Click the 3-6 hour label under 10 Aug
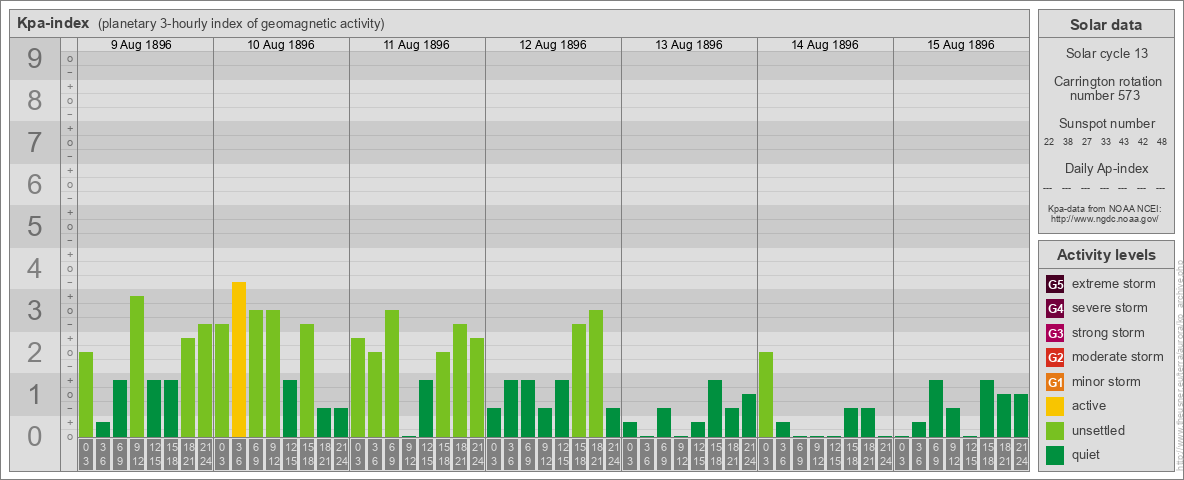1184x480 pixels. pos(239,455)
